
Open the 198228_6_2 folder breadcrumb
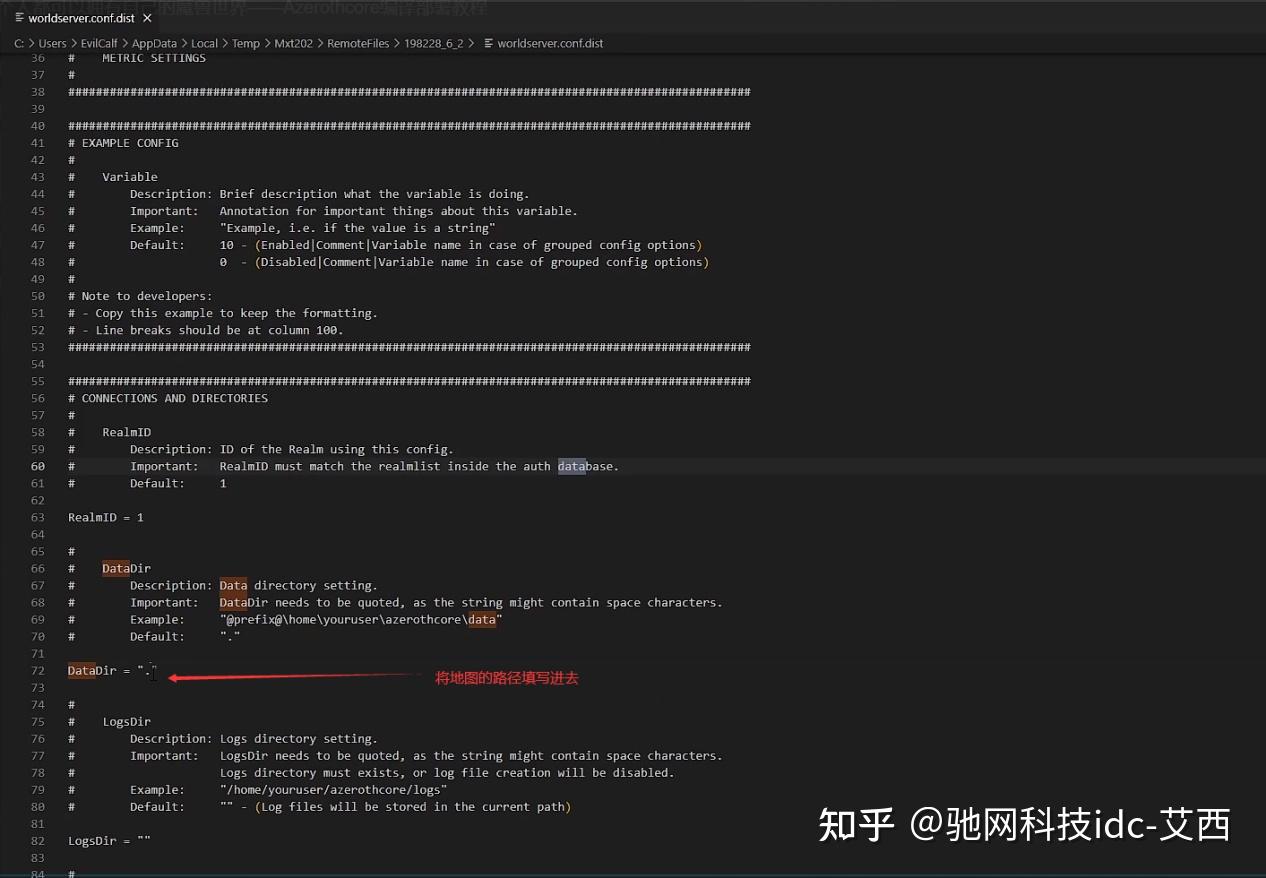click(435, 43)
